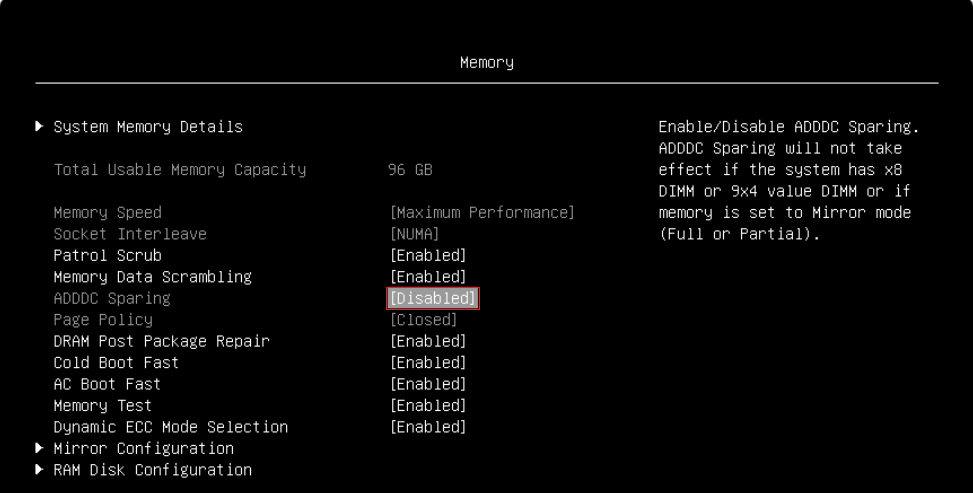
Task: Expand the System Memory Details arrow
Action: click(x=39, y=127)
